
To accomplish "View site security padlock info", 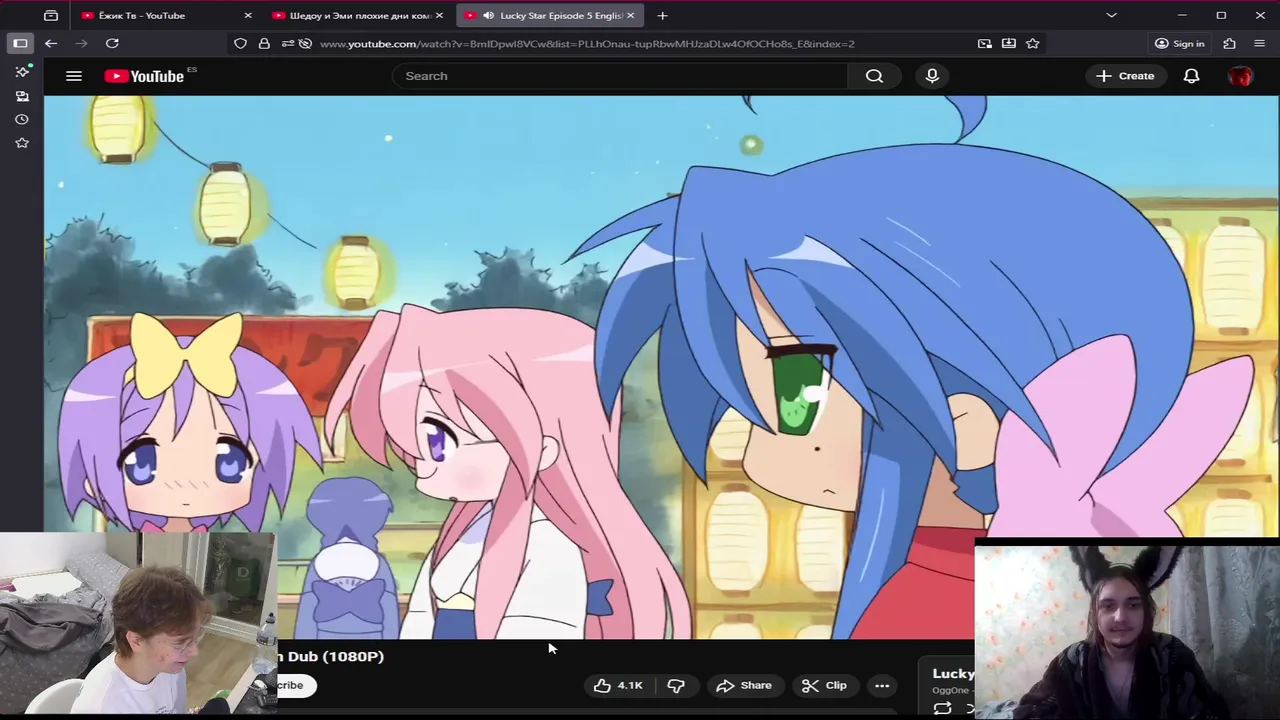I will (x=264, y=43).
